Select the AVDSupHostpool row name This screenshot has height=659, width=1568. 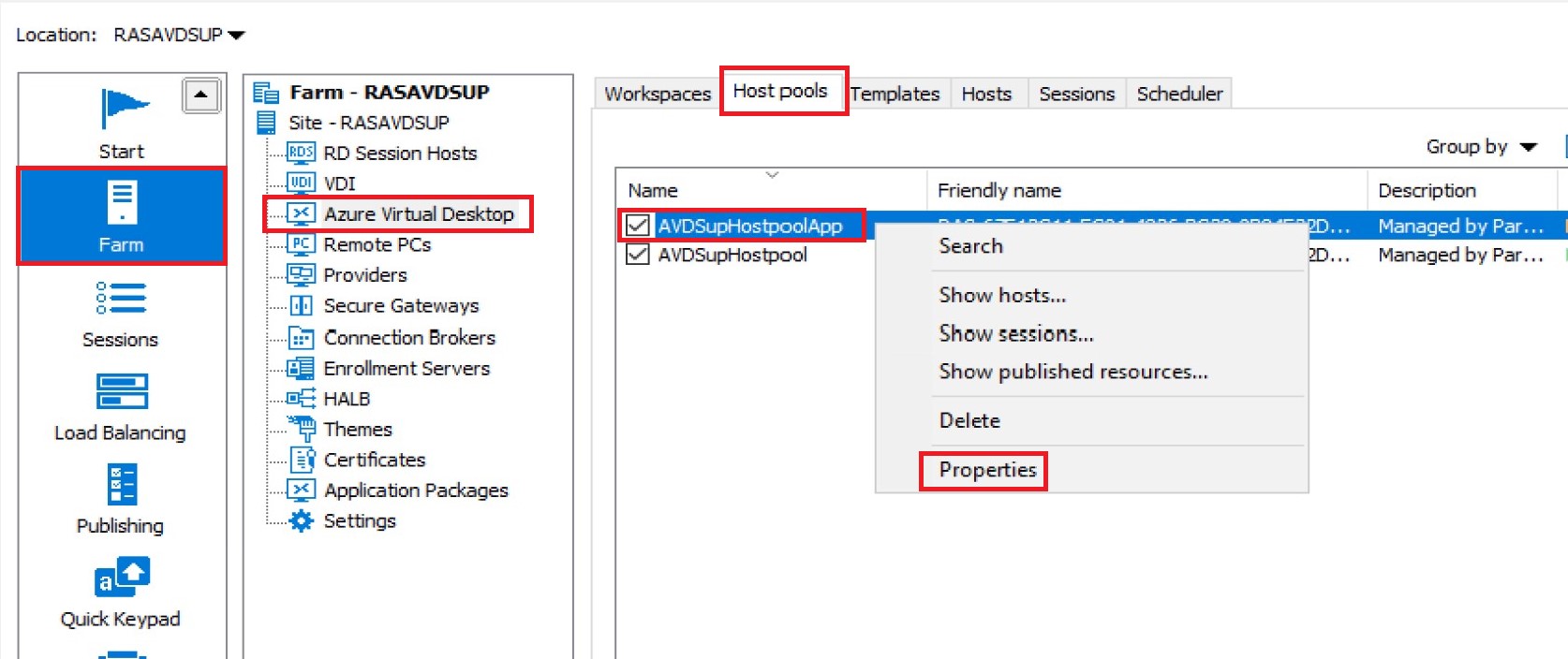coord(732,256)
